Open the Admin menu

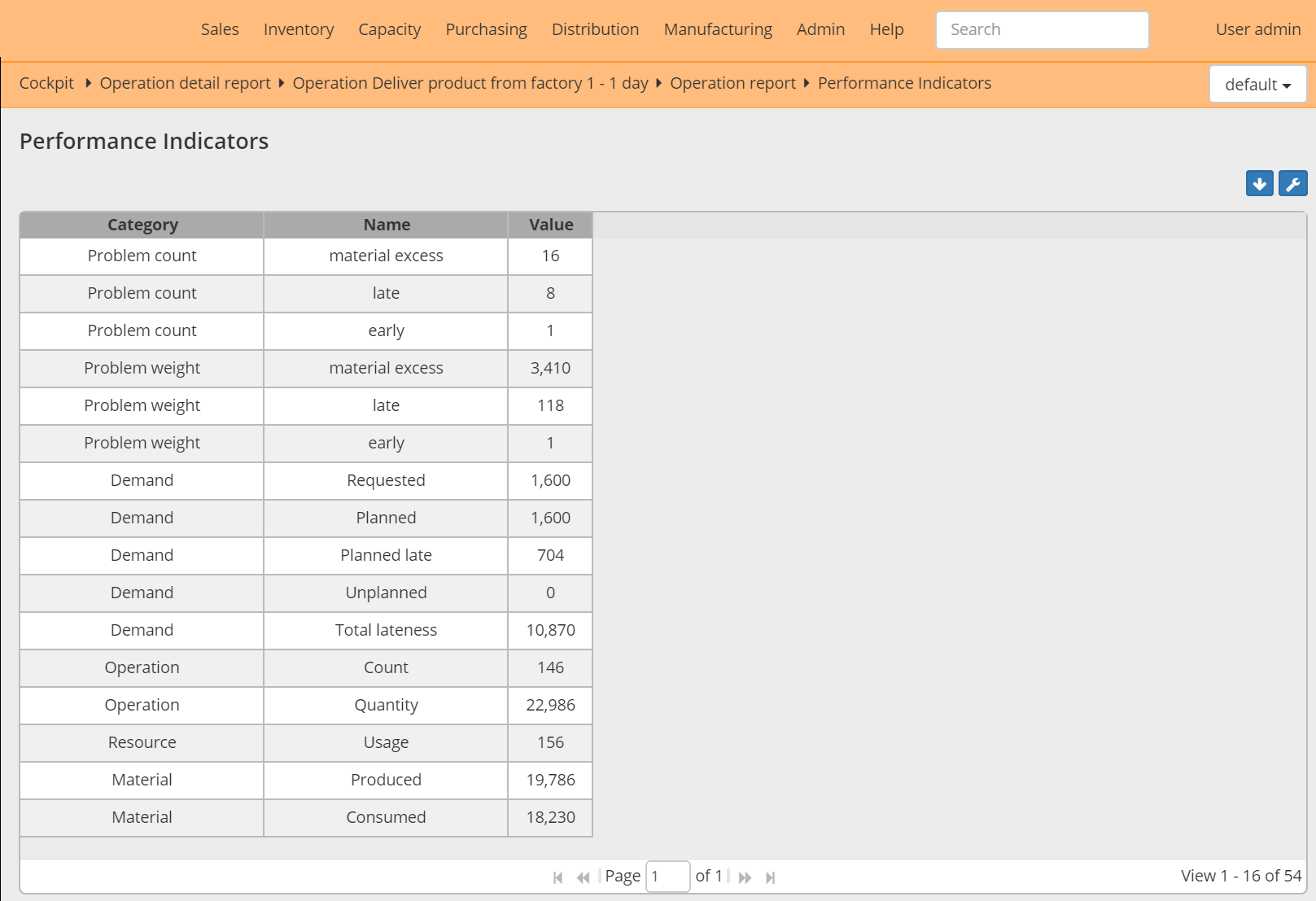click(x=820, y=29)
